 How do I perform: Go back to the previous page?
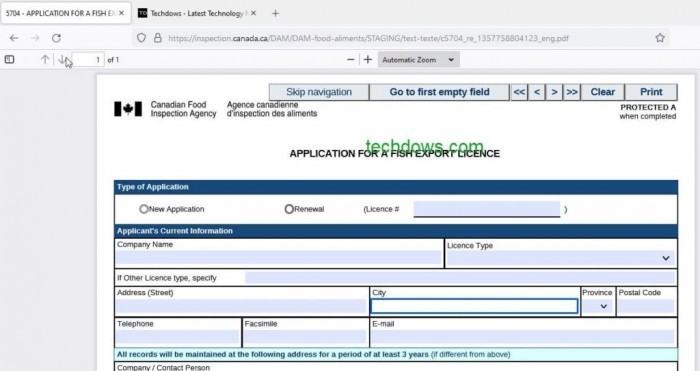tap(14, 38)
